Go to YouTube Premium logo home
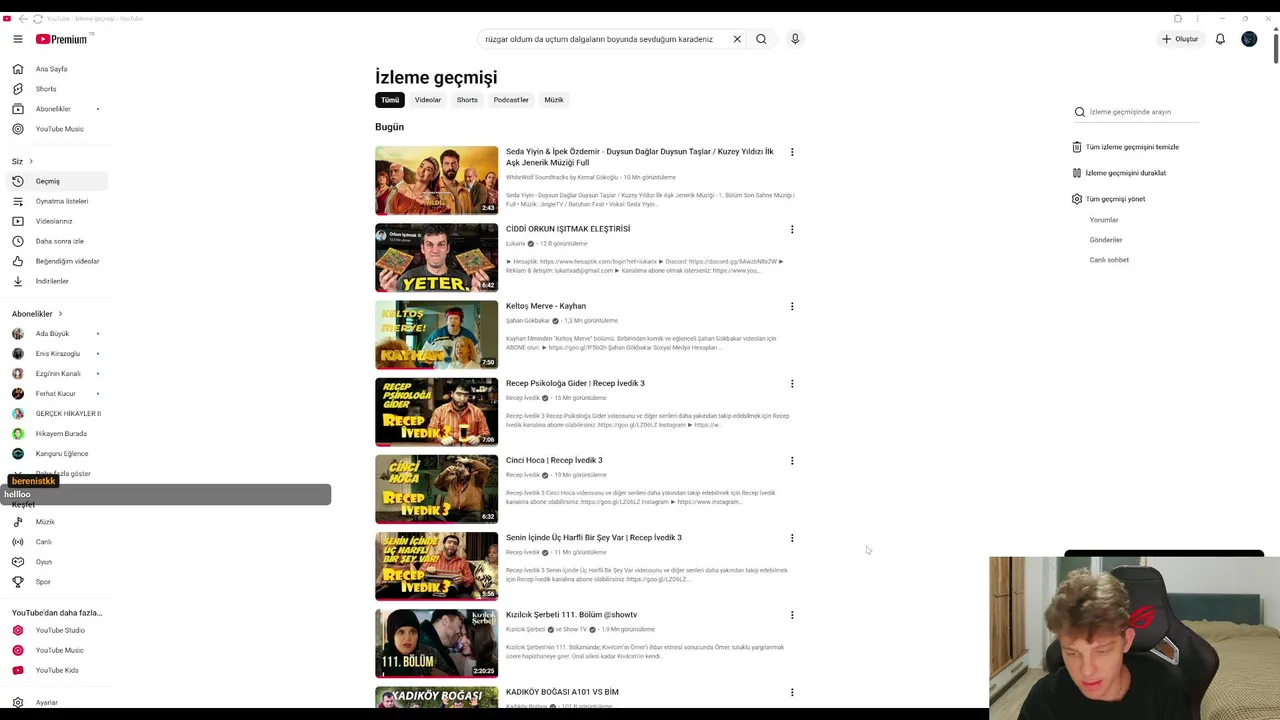1280x720 pixels. coord(62,39)
